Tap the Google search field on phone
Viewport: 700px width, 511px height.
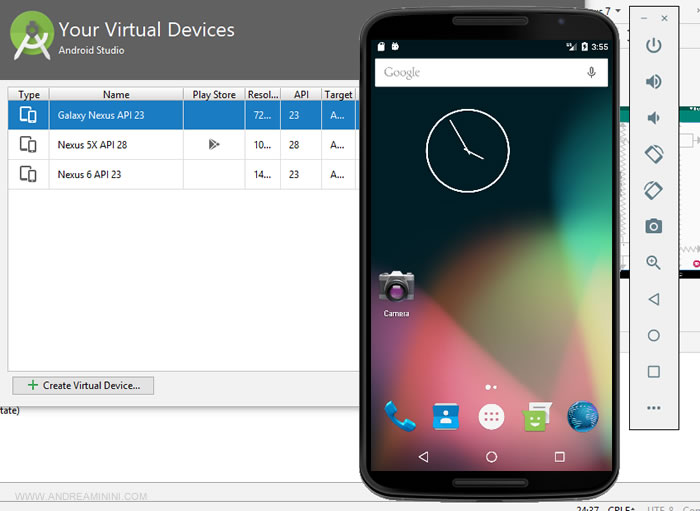(491, 72)
